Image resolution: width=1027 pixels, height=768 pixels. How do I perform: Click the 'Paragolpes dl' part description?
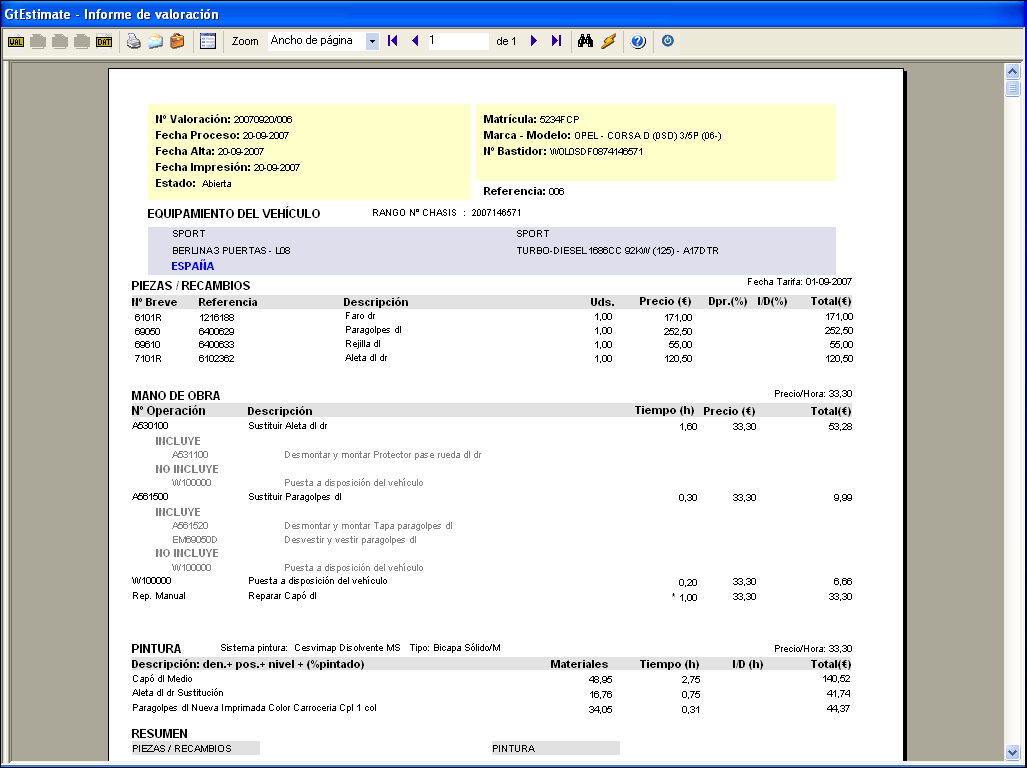373,330
